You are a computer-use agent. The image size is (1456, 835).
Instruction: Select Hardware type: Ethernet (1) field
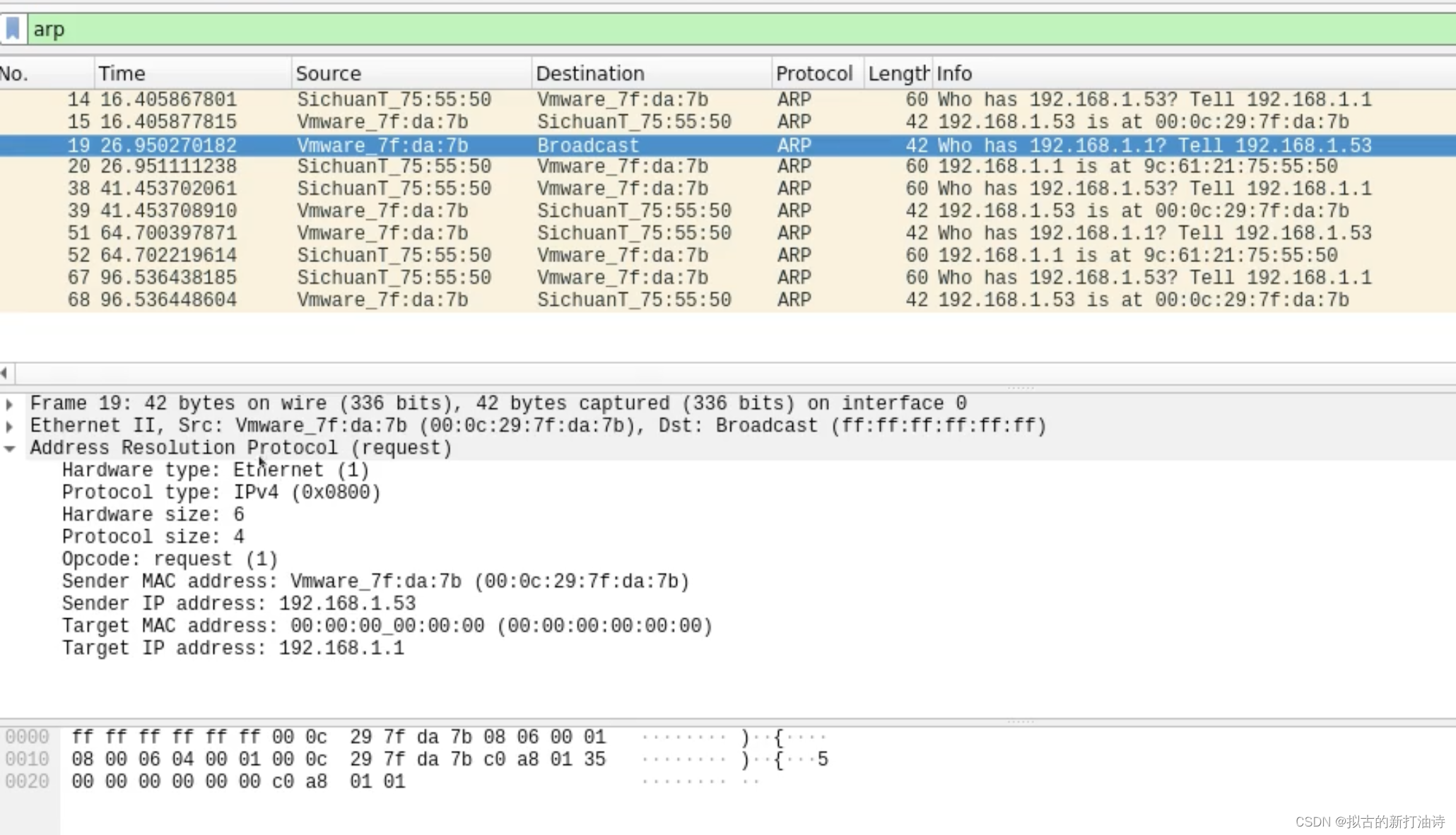click(216, 470)
